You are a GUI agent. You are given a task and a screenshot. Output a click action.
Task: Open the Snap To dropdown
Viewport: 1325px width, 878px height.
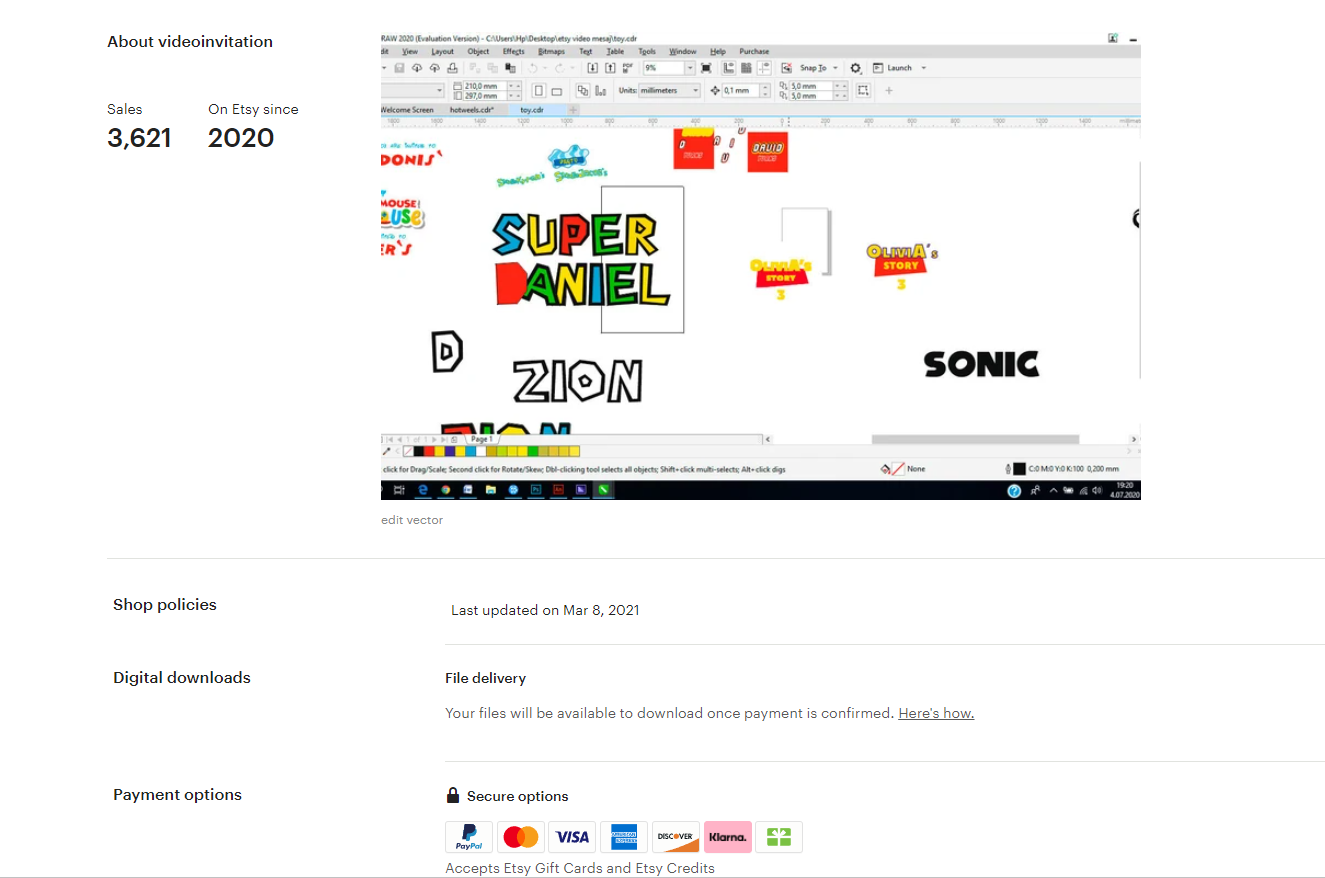(x=814, y=68)
